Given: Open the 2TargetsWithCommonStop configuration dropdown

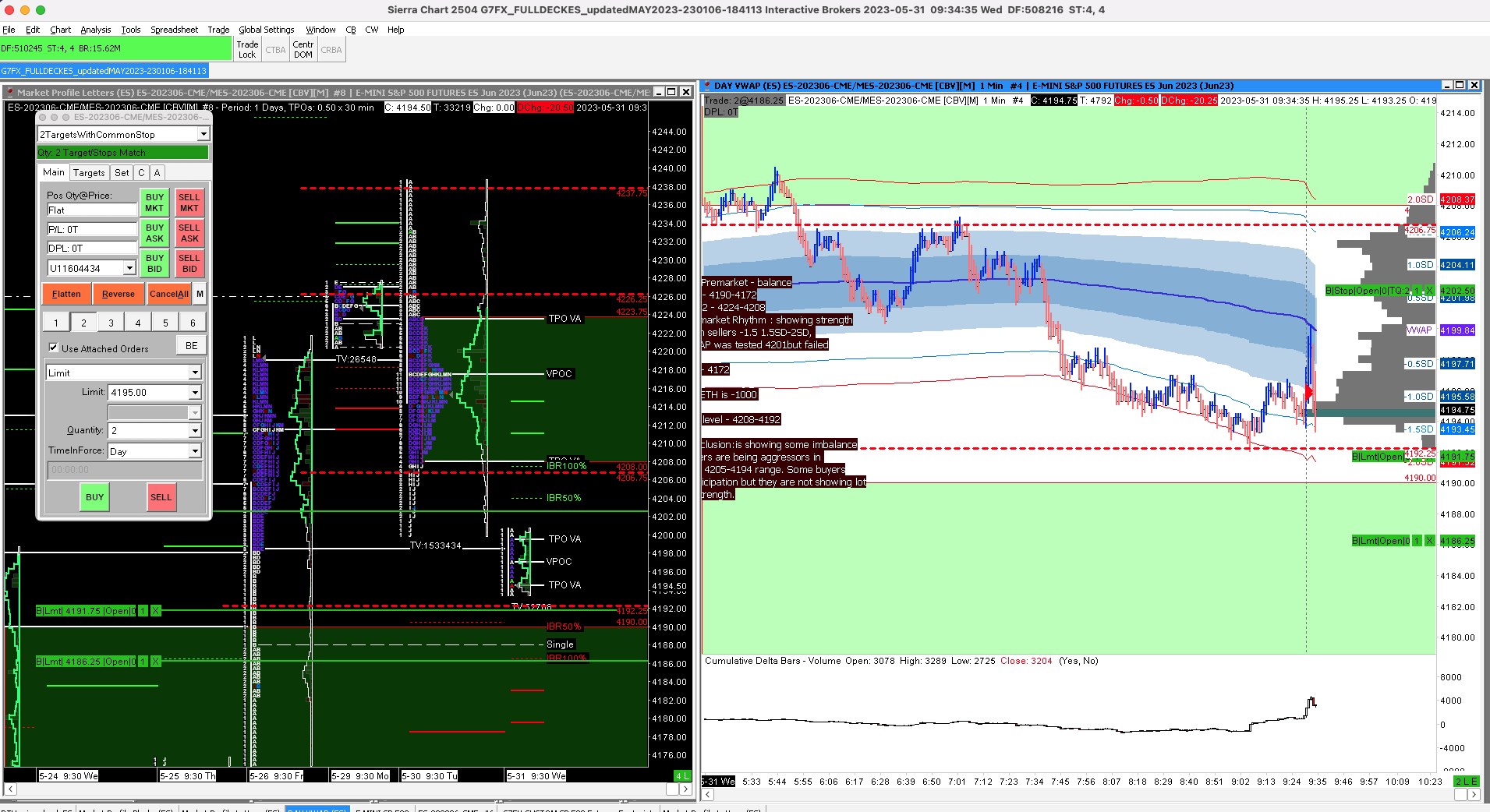Looking at the screenshot, I should click(204, 134).
